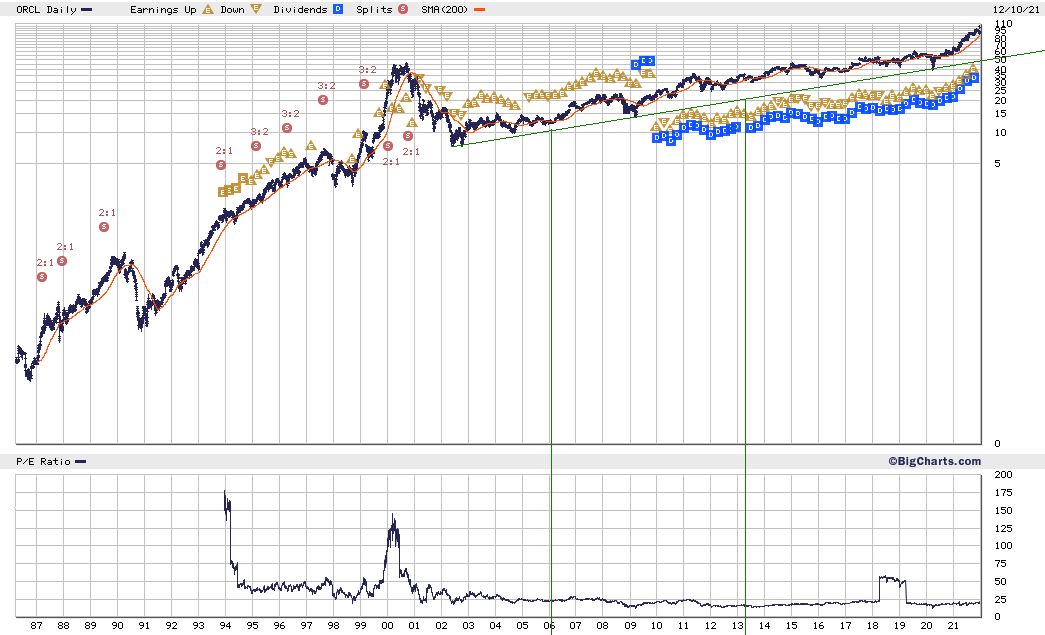
Task: Click the 110 price axis label
Action: pos(1003,23)
